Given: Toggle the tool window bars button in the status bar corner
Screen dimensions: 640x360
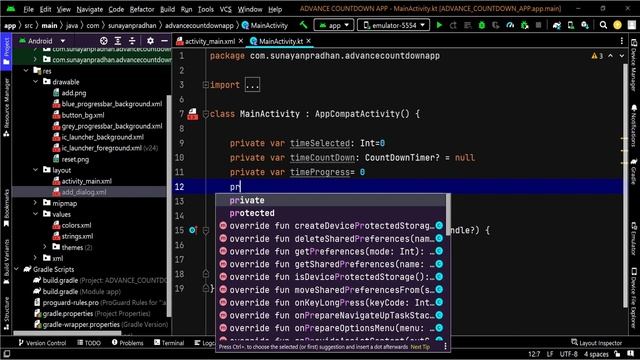Looking at the screenshot, I should (7, 353).
